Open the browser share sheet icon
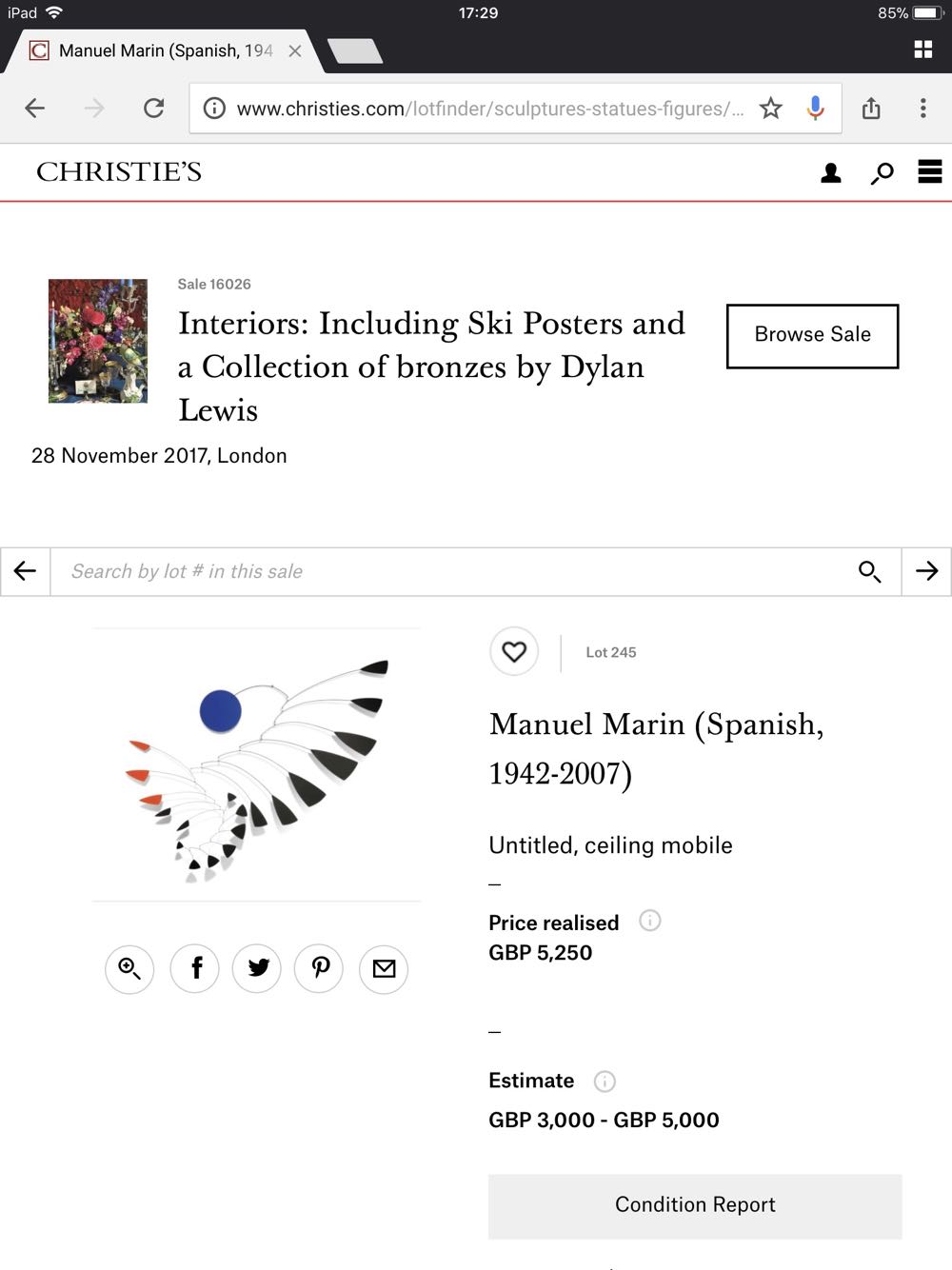 coord(871,109)
